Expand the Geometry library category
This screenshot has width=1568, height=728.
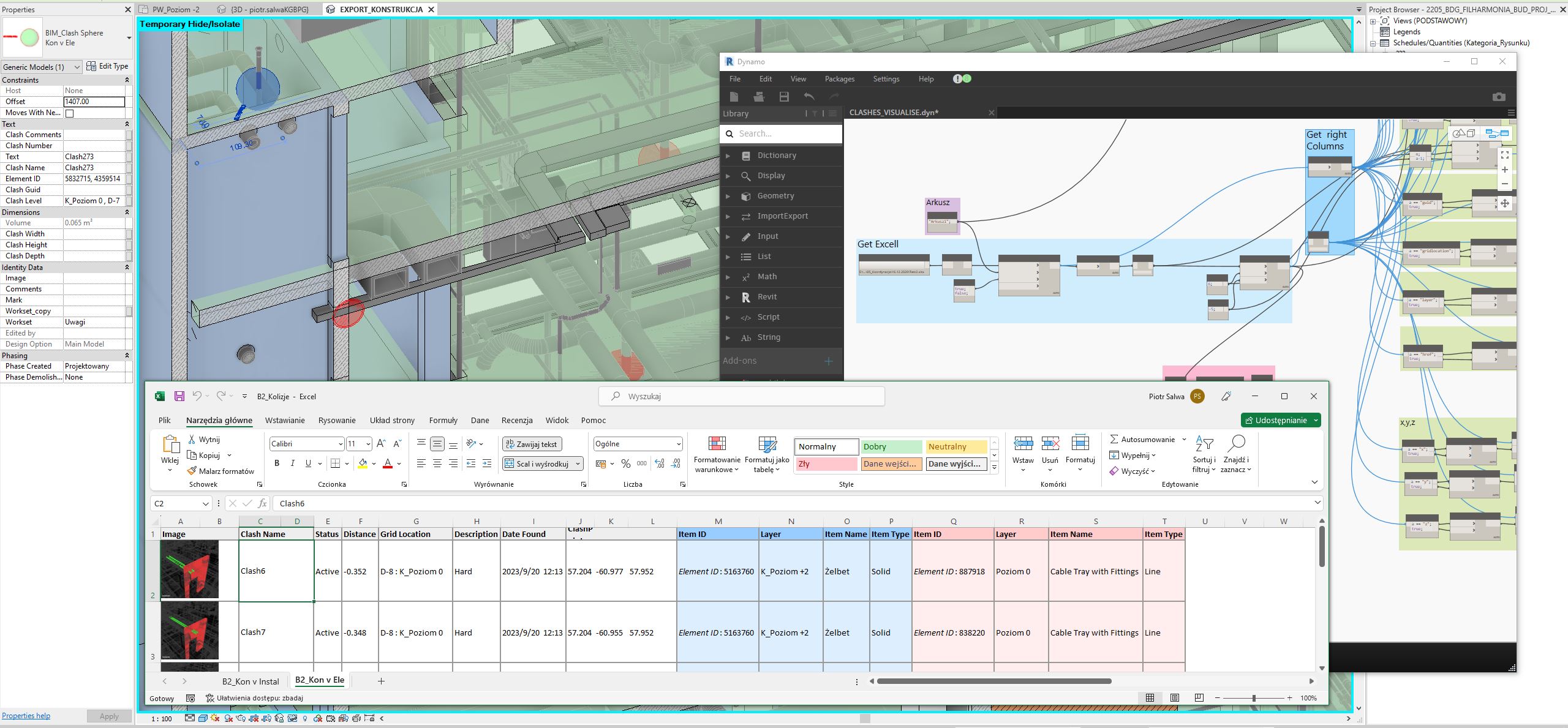(775, 196)
